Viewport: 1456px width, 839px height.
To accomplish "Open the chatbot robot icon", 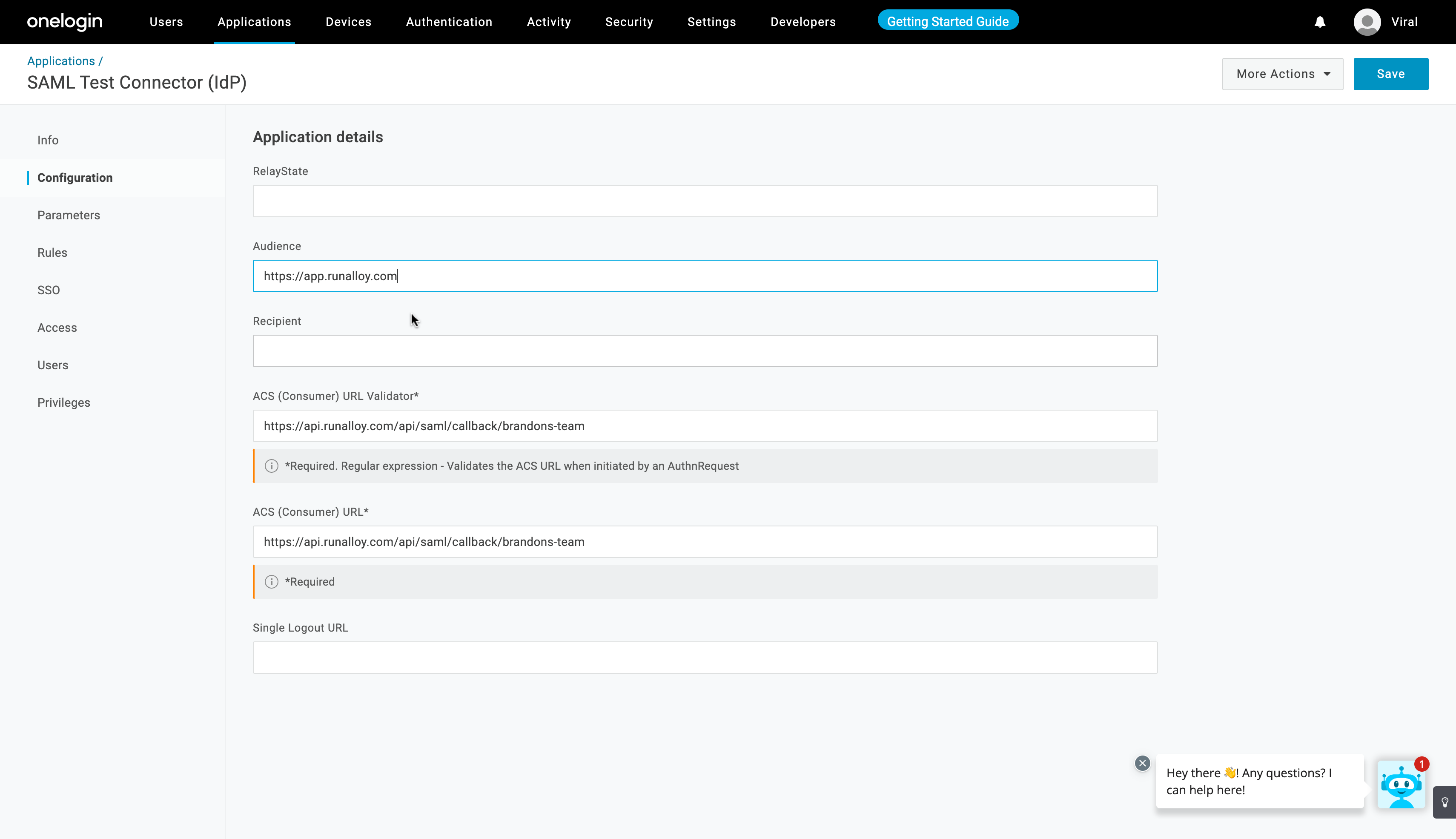I will (1401, 784).
